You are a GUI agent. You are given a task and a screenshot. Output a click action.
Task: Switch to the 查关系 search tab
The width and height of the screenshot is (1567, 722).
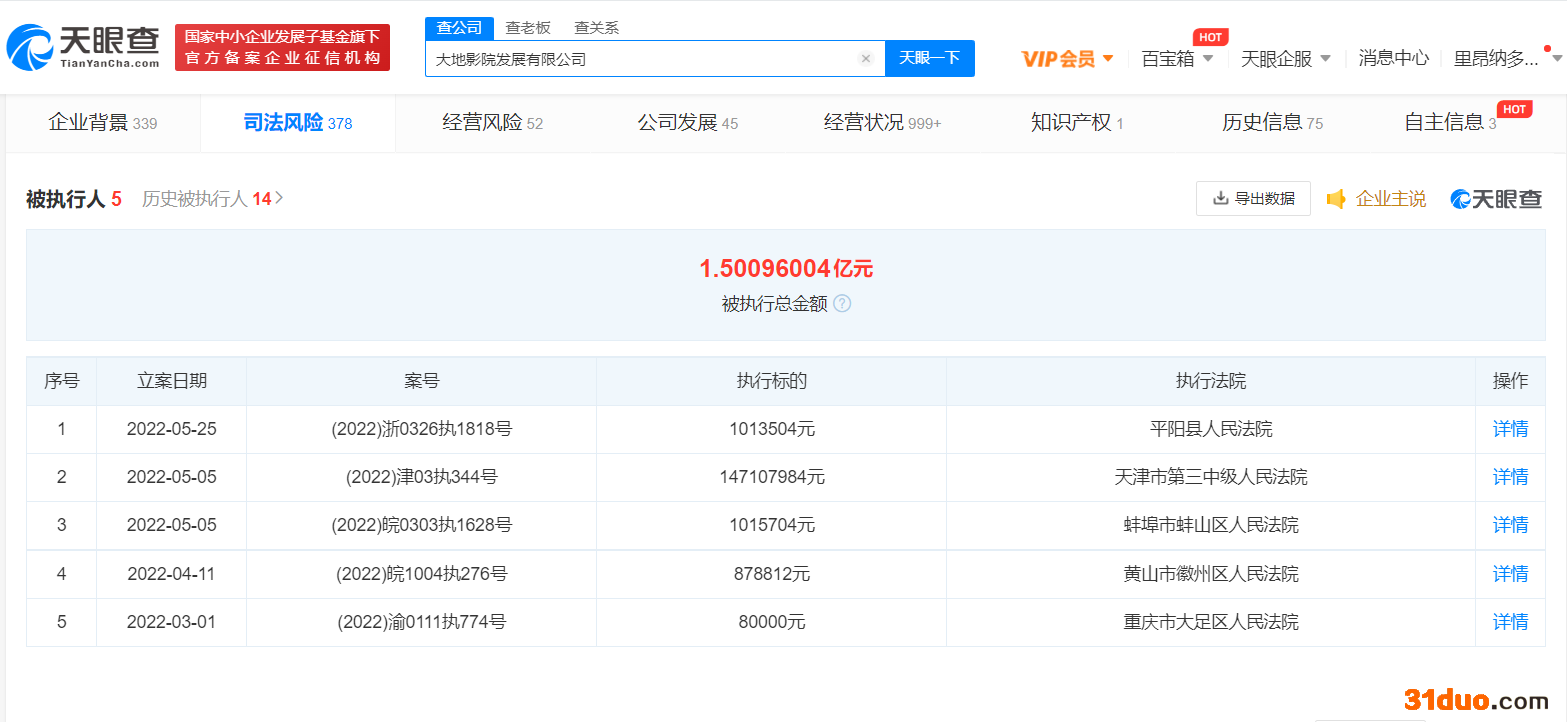pyautogui.click(x=596, y=27)
